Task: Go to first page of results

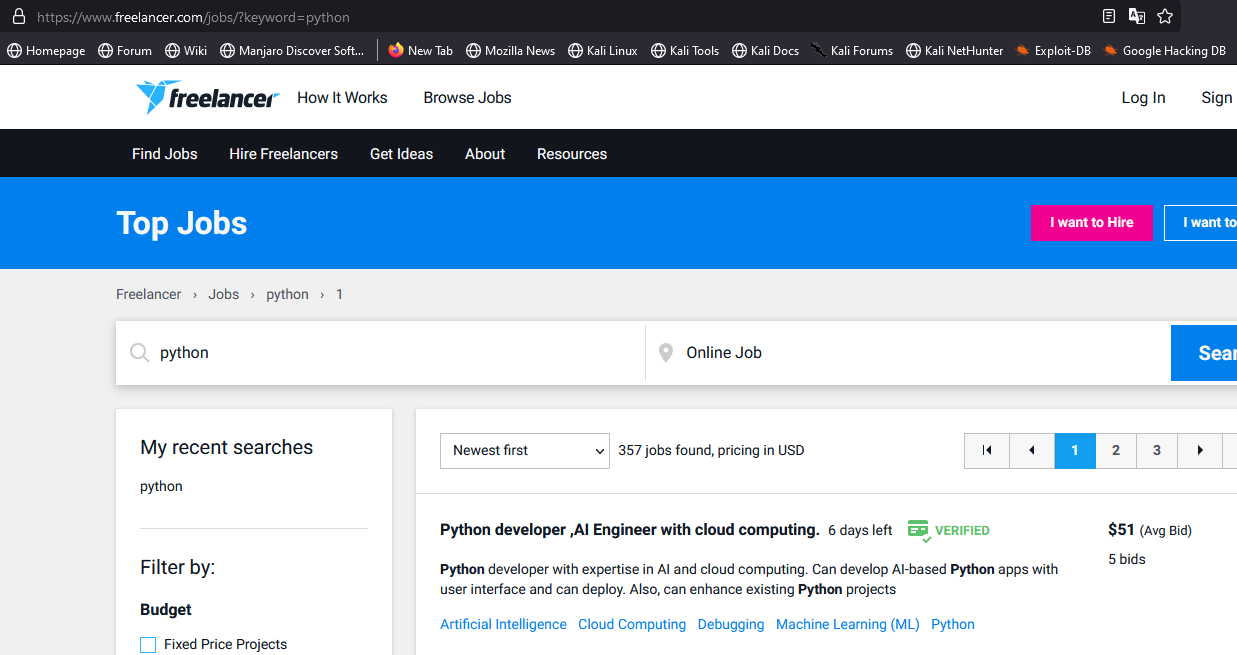Action: coord(987,451)
